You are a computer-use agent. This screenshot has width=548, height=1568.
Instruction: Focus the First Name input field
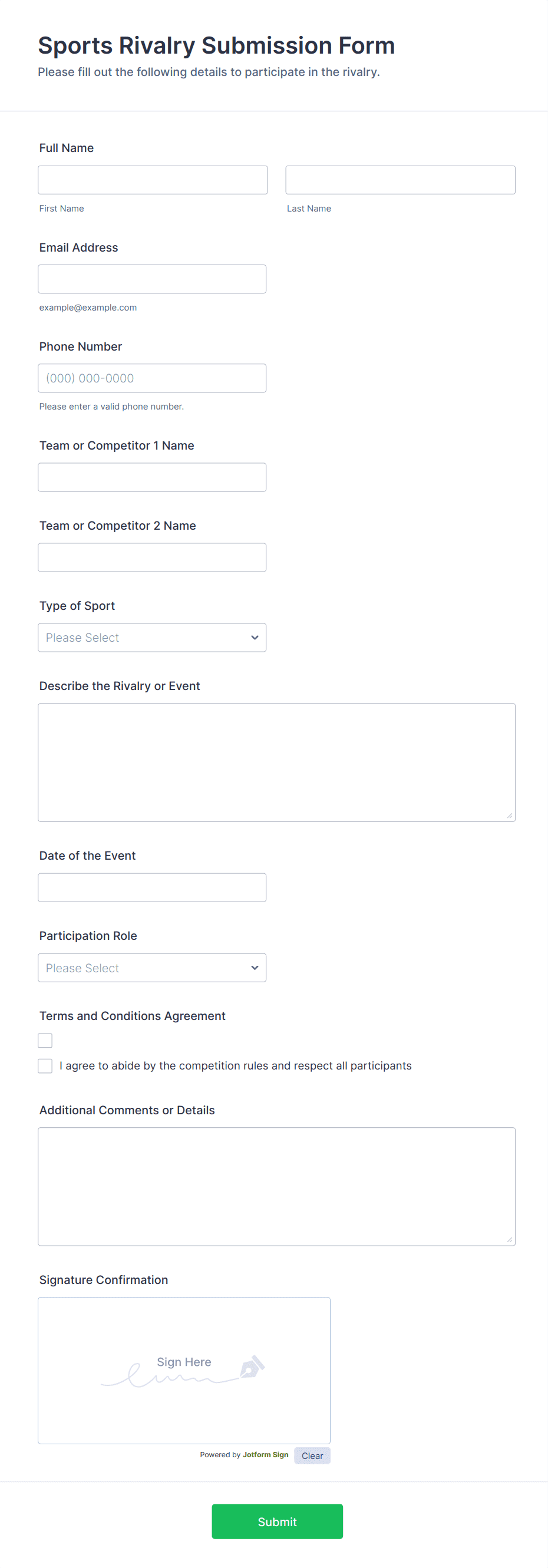[x=152, y=180]
